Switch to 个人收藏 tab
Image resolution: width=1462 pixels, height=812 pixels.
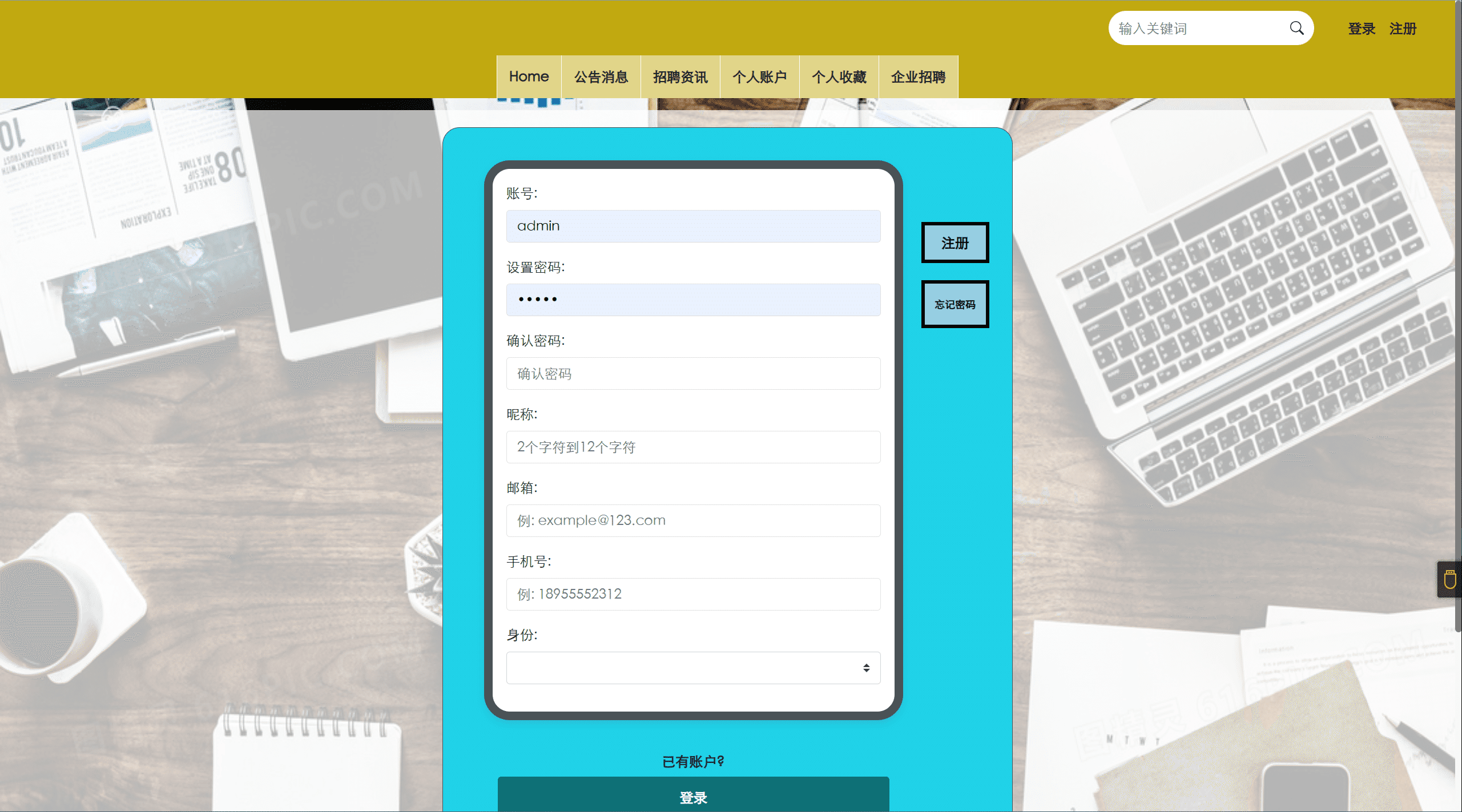(839, 76)
